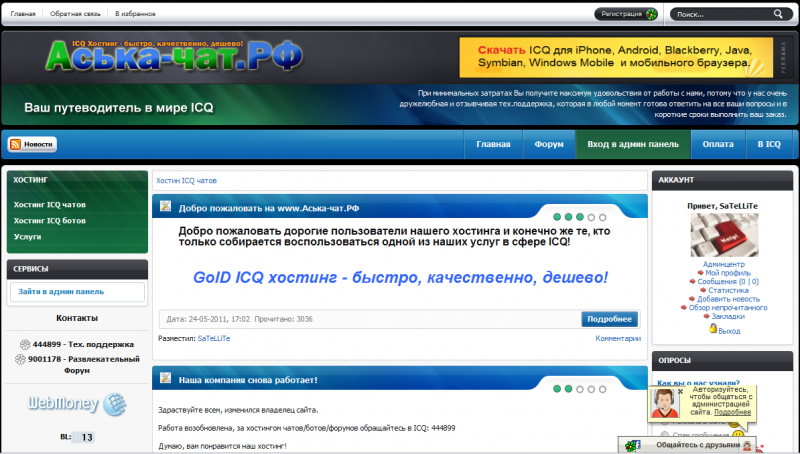This screenshot has width=800, height=454.
Task: Click the flower icon left of 'Общайтесь с друзьями'
Action: click(x=633, y=445)
